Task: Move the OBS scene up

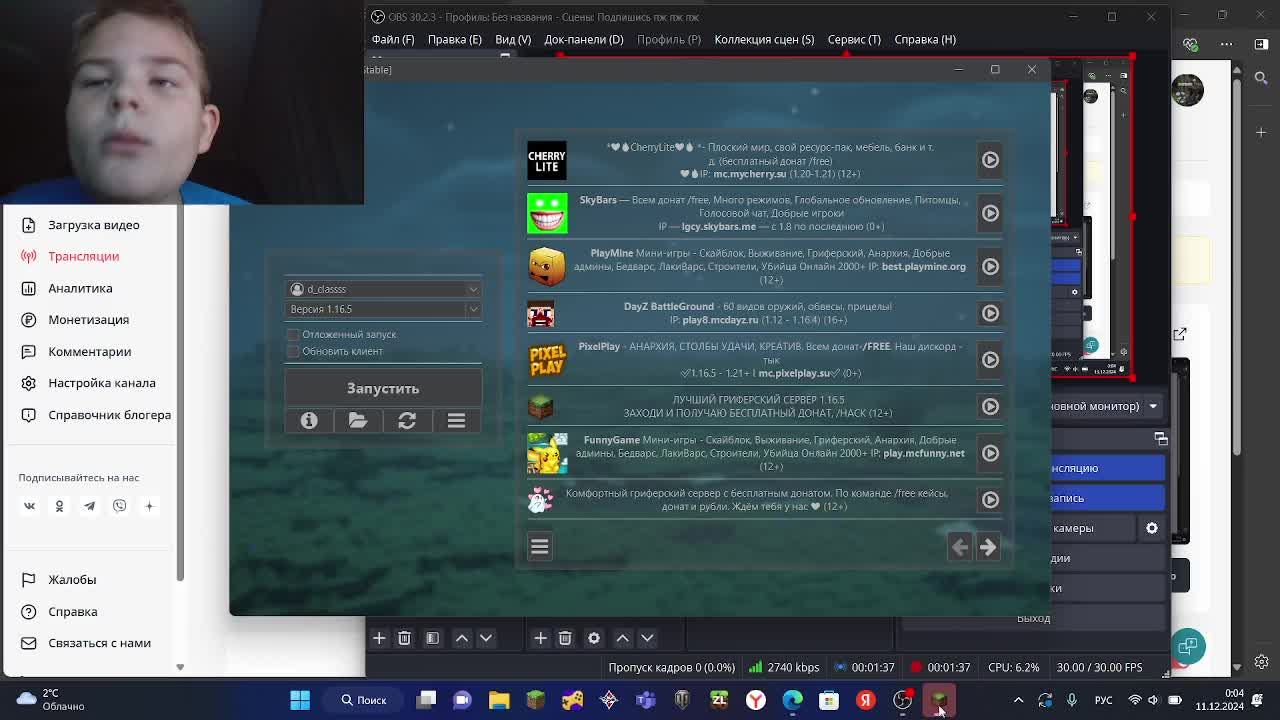Action: [462, 638]
